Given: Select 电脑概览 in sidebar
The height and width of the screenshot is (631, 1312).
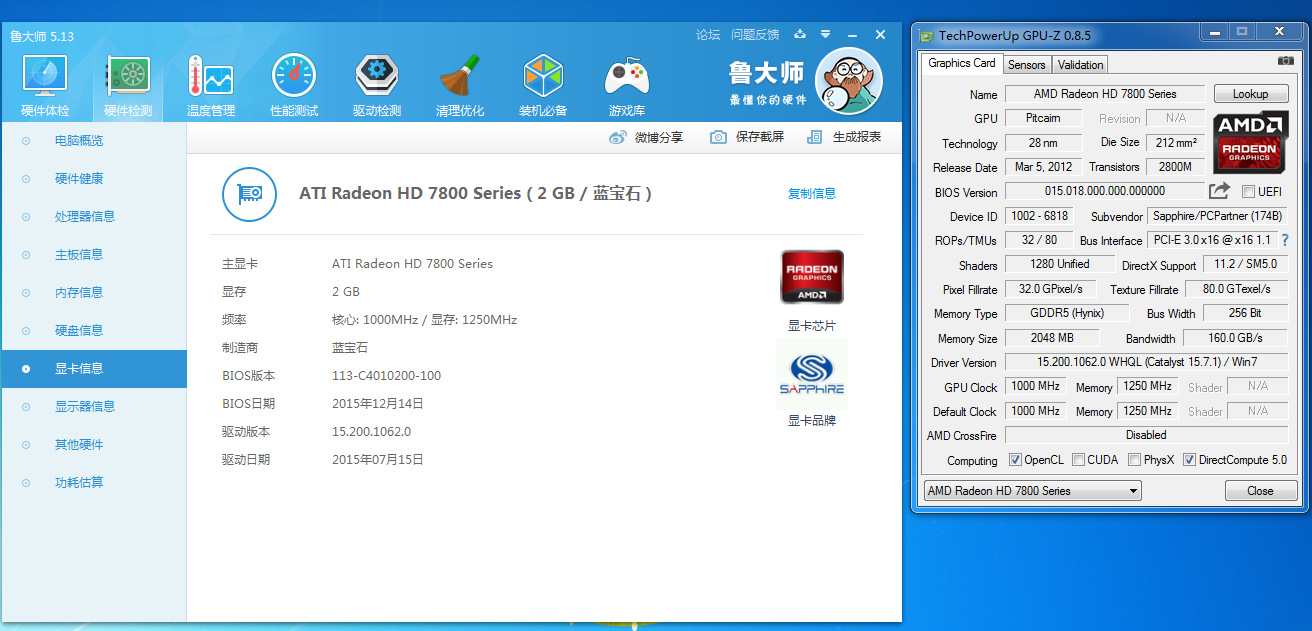Looking at the screenshot, I should (94, 140).
